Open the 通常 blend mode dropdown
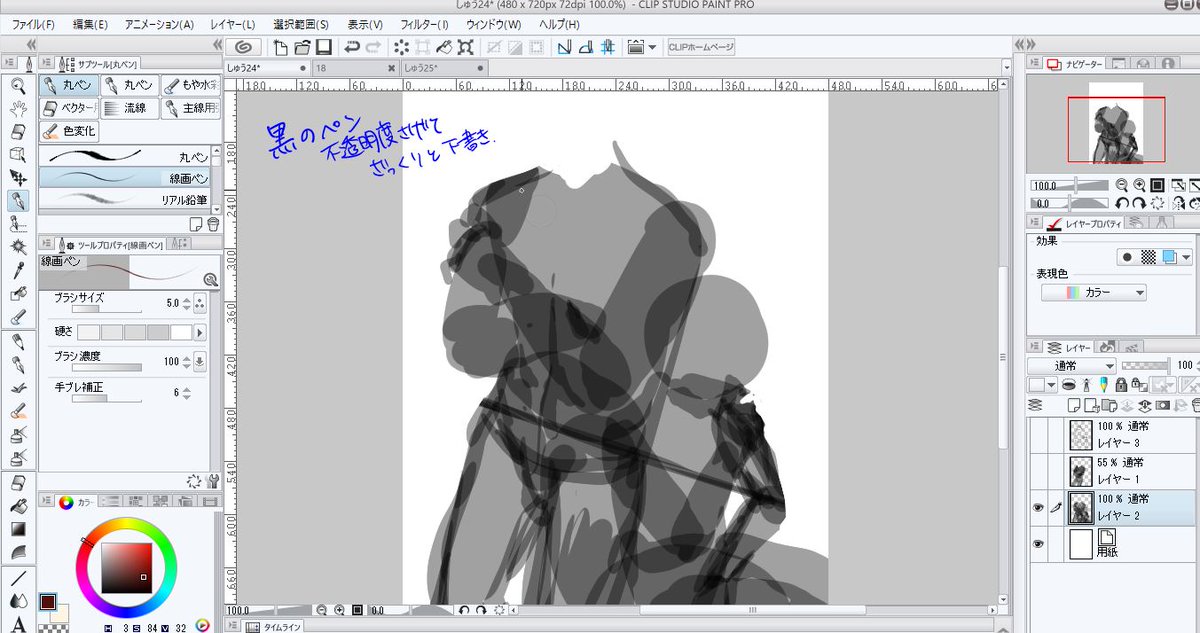The height and width of the screenshot is (633, 1200). point(1070,366)
